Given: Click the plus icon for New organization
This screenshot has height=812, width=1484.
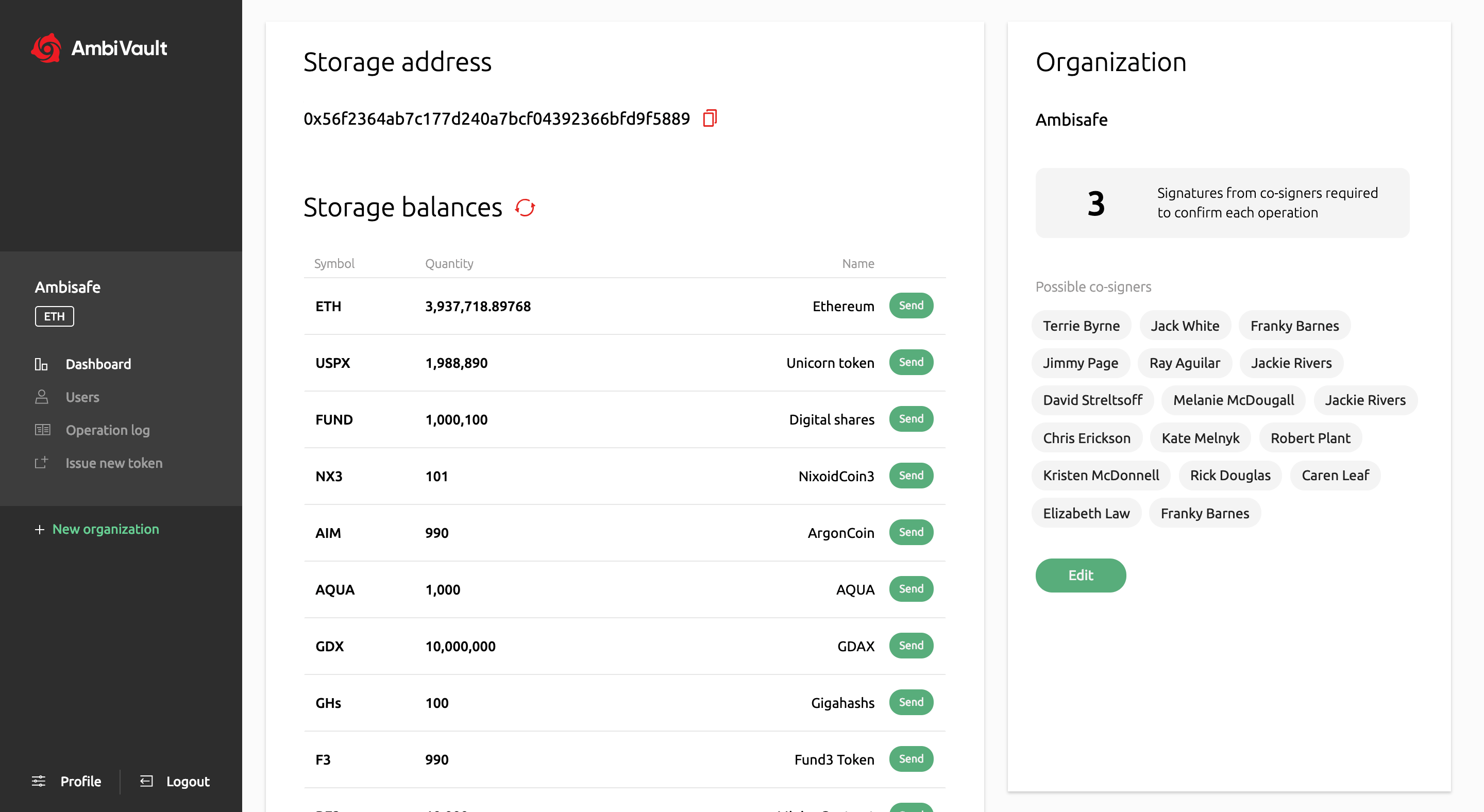Looking at the screenshot, I should point(39,529).
